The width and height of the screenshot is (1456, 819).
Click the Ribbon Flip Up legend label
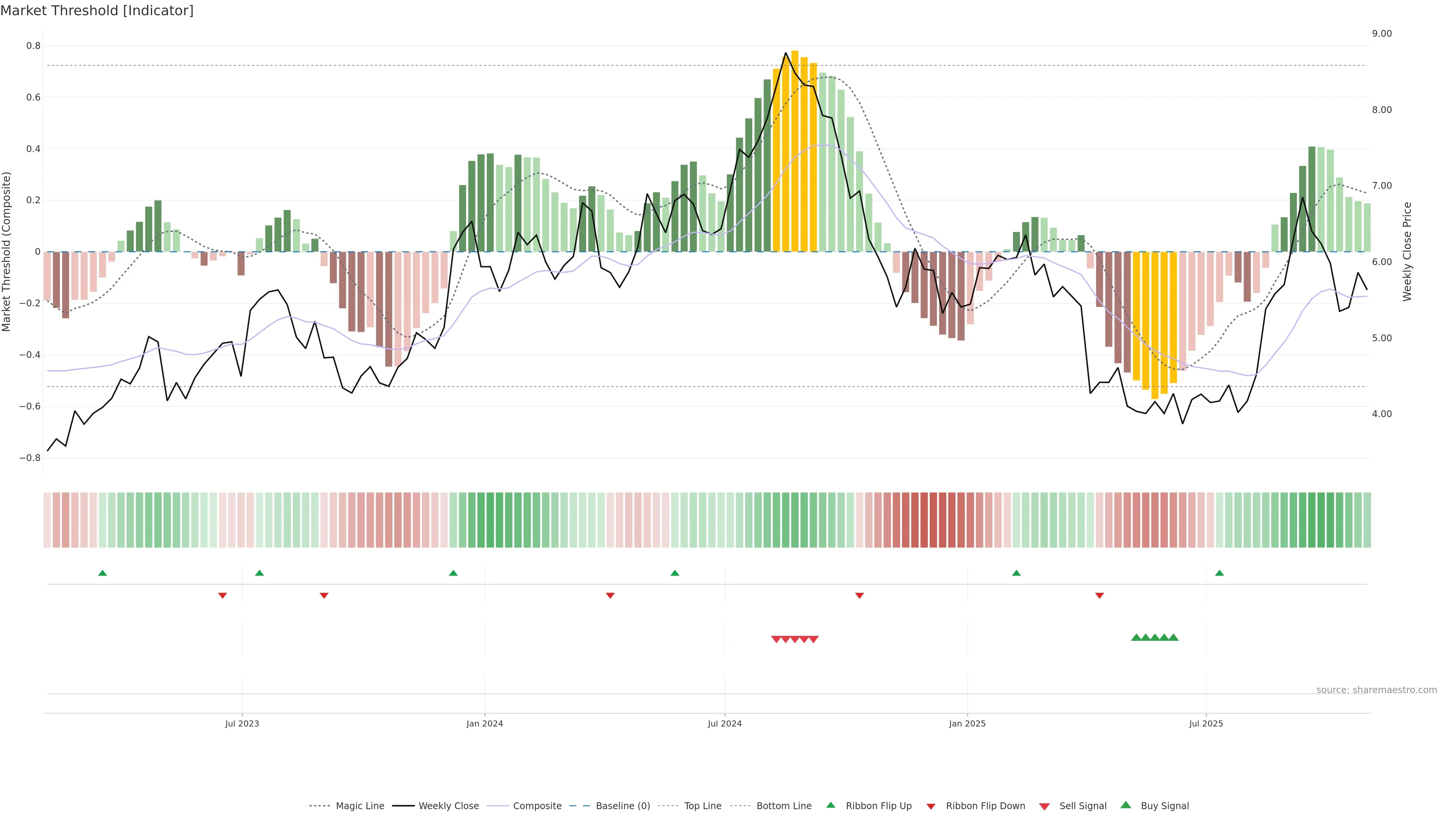879,806
